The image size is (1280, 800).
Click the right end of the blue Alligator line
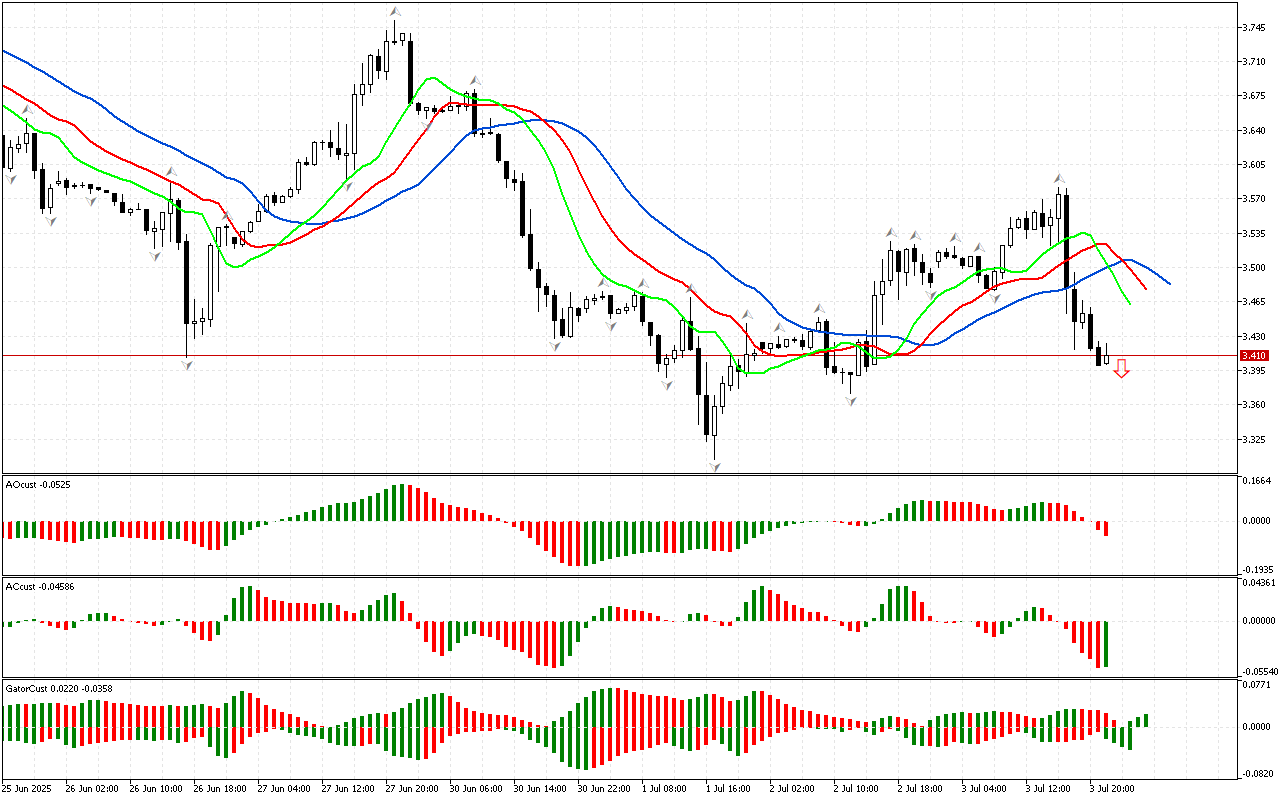pos(1169,283)
